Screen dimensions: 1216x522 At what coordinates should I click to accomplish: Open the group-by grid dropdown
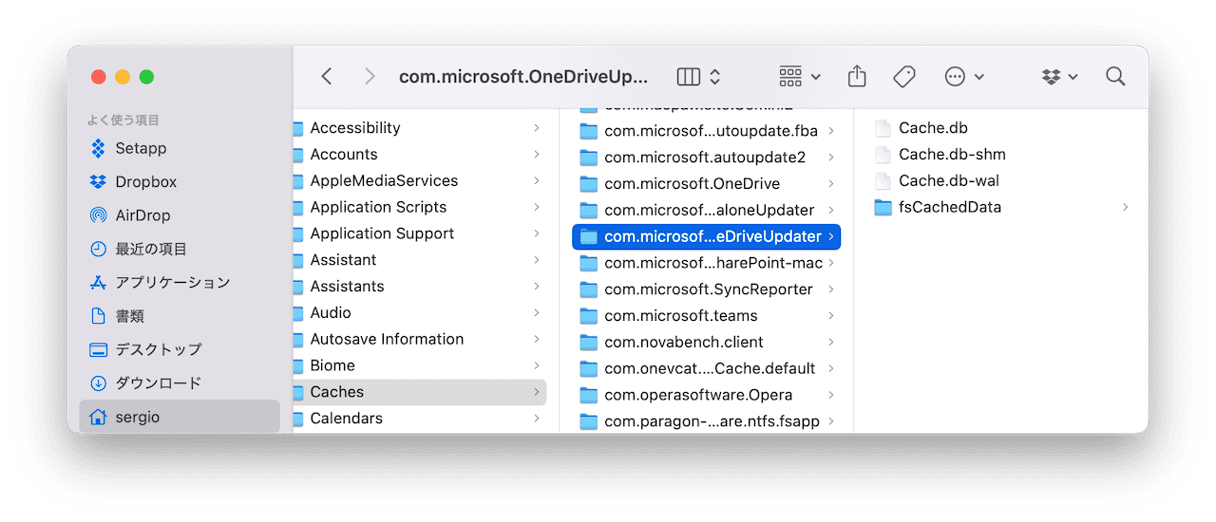(799, 76)
